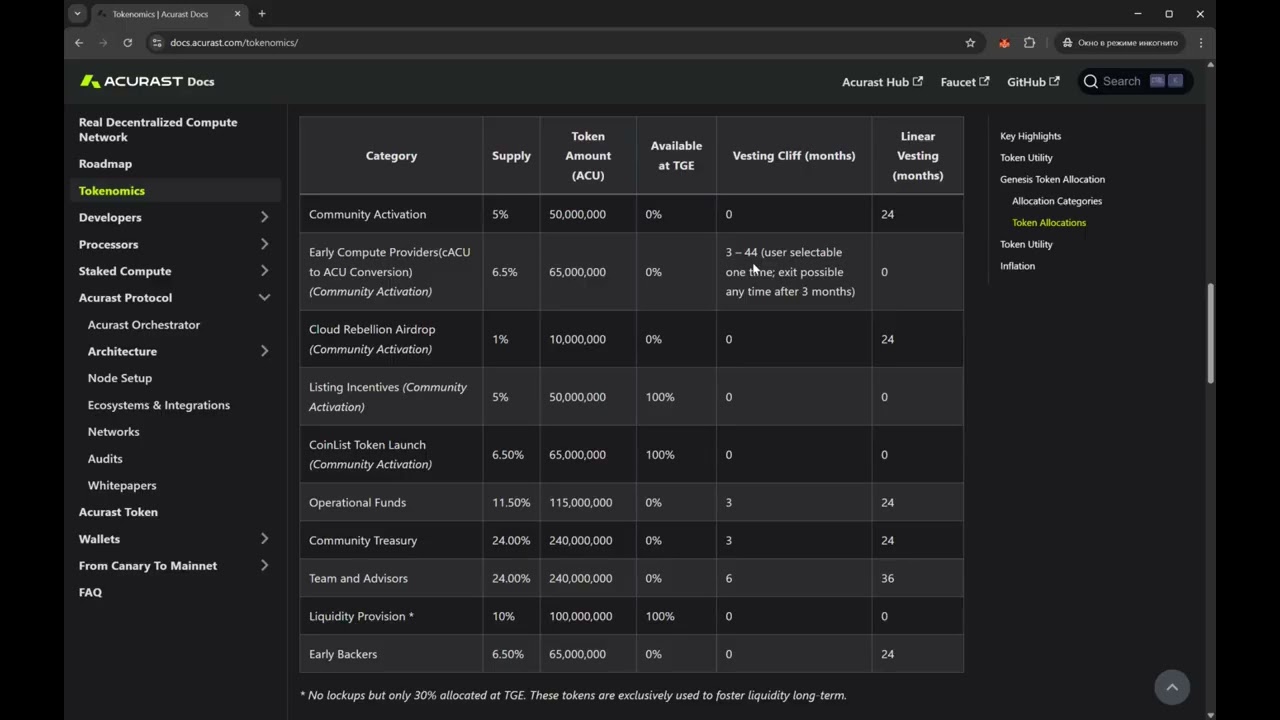Expand the Developers sidebar section
The image size is (1280, 720).
pyautogui.click(x=264, y=217)
